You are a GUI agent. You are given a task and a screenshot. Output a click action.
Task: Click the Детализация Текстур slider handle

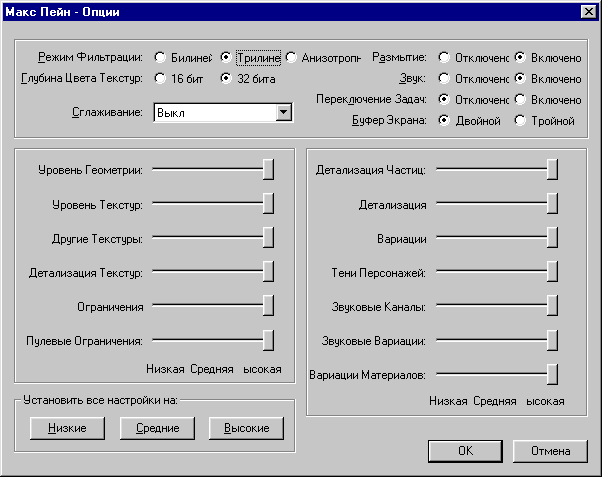coord(268,272)
